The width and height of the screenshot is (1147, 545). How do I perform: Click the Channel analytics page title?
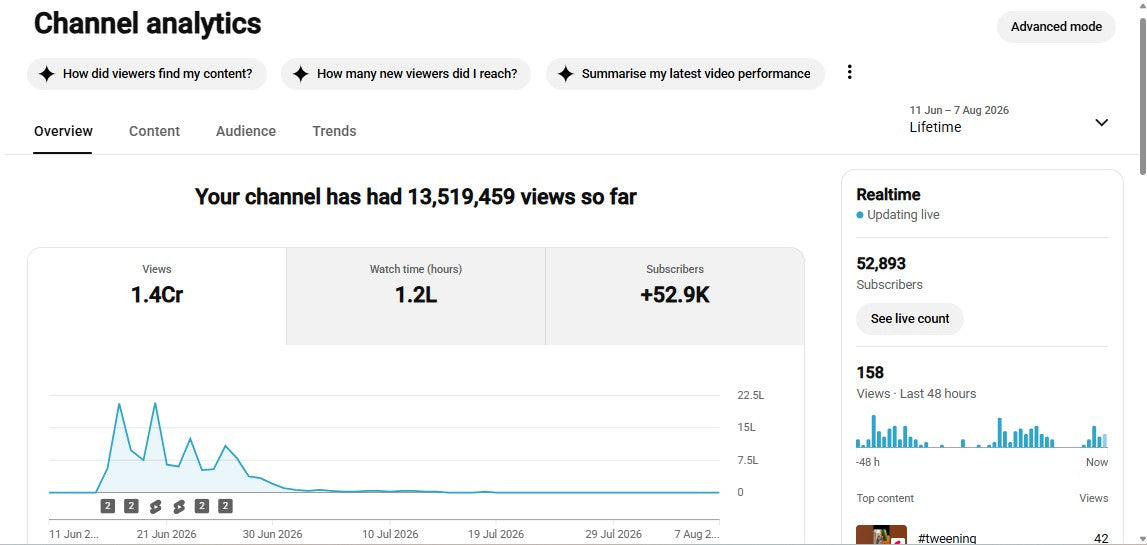(x=147, y=24)
